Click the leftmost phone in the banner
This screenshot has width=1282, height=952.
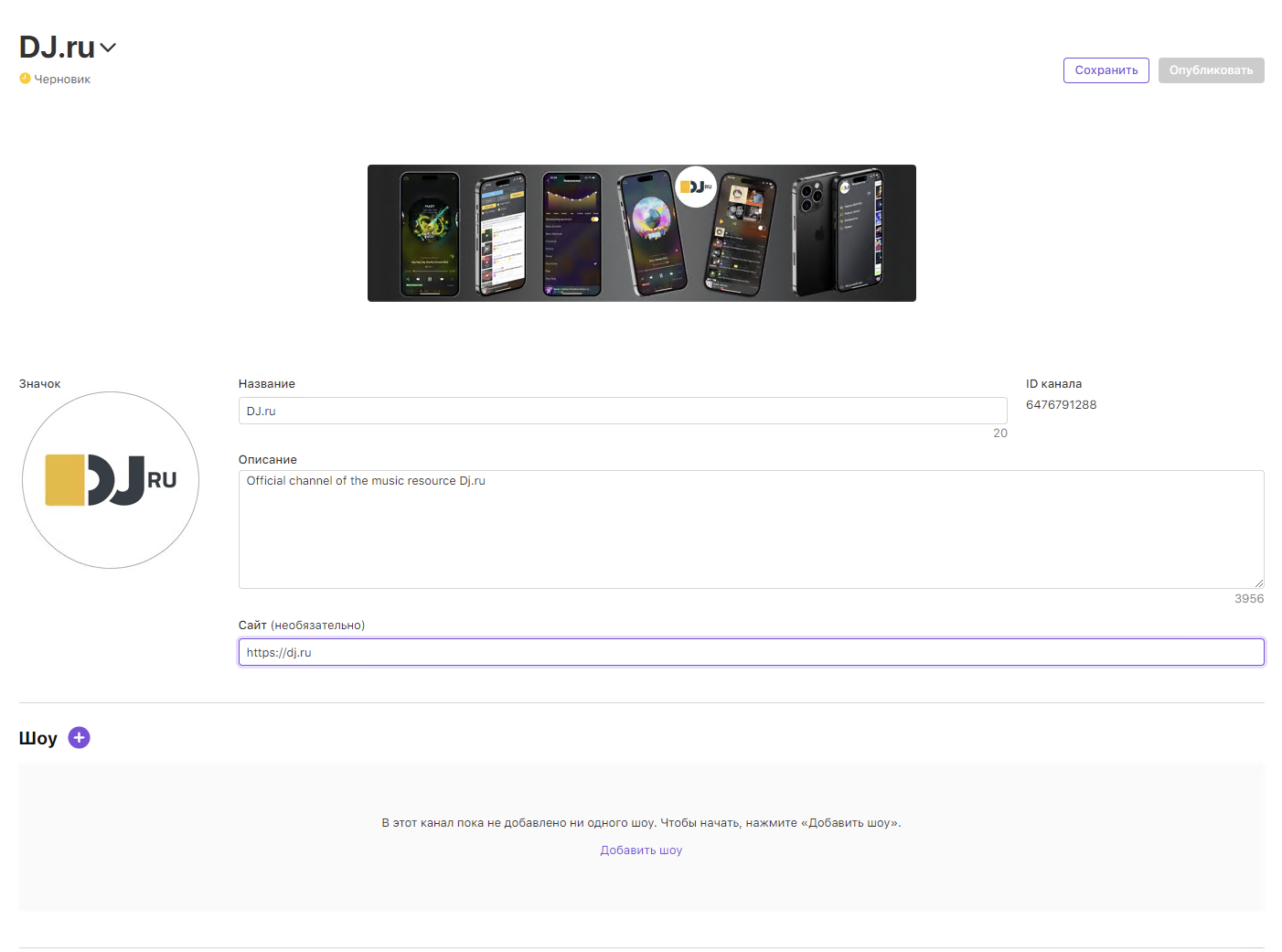(x=430, y=234)
